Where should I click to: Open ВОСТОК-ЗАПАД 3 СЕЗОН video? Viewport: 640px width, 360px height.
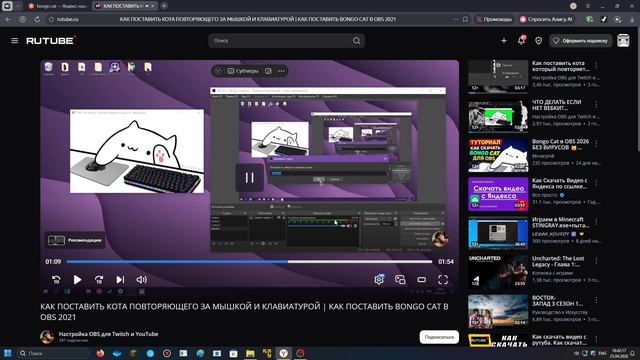tap(498, 311)
